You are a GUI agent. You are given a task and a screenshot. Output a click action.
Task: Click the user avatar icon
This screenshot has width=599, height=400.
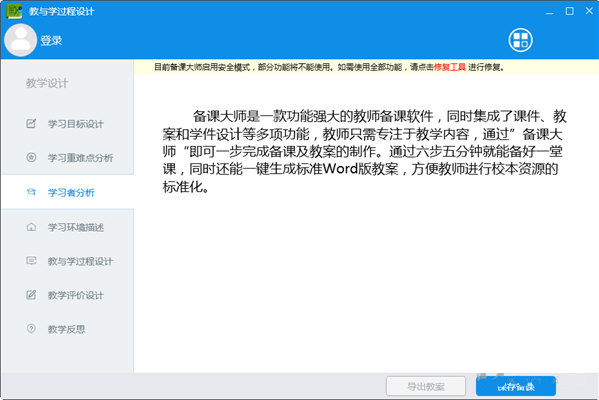[x=20, y=40]
